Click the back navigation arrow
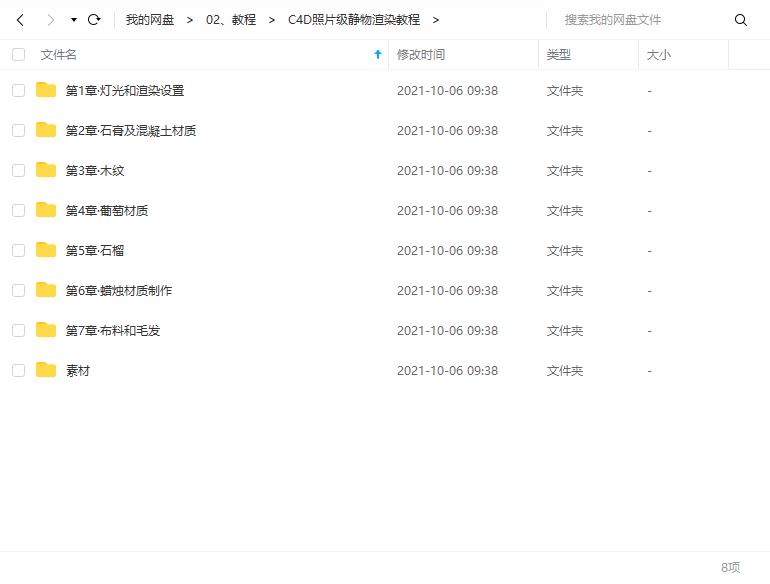The width and height of the screenshot is (770, 584). pos(20,20)
